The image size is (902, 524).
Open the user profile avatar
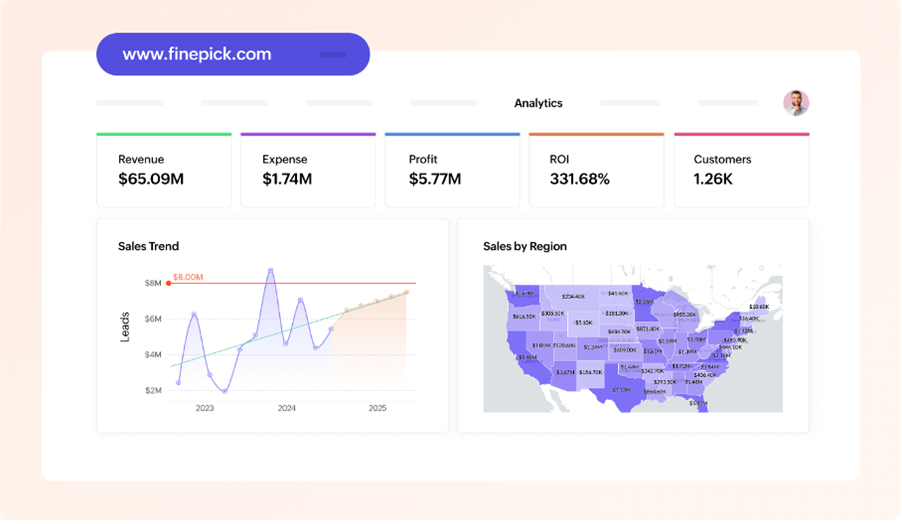[796, 103]
